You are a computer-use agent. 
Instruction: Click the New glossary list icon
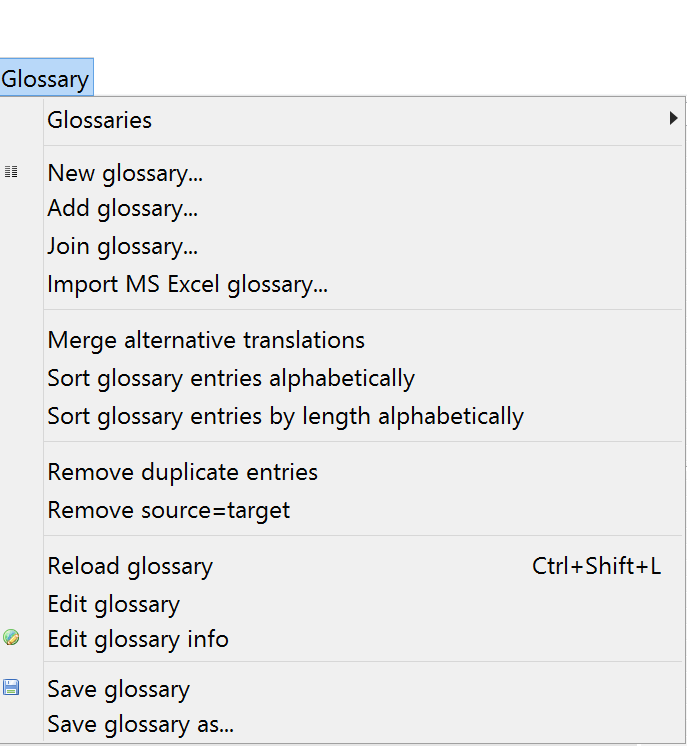11,172
